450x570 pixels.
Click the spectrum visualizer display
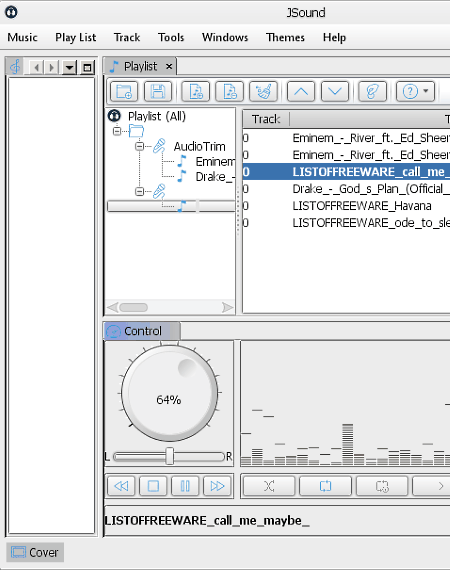pos(345,404)
